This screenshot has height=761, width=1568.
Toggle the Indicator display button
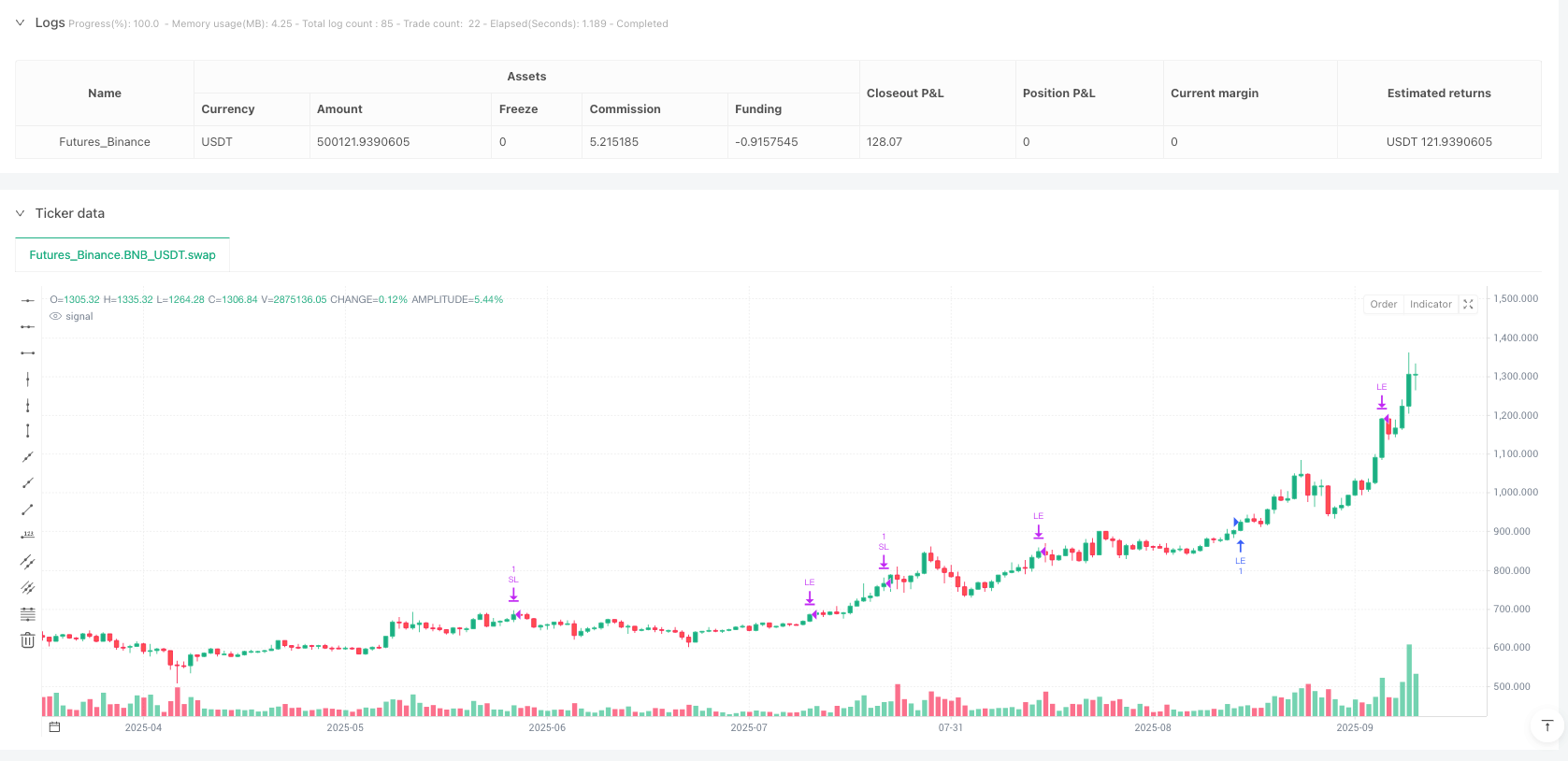coord(1431,305)
